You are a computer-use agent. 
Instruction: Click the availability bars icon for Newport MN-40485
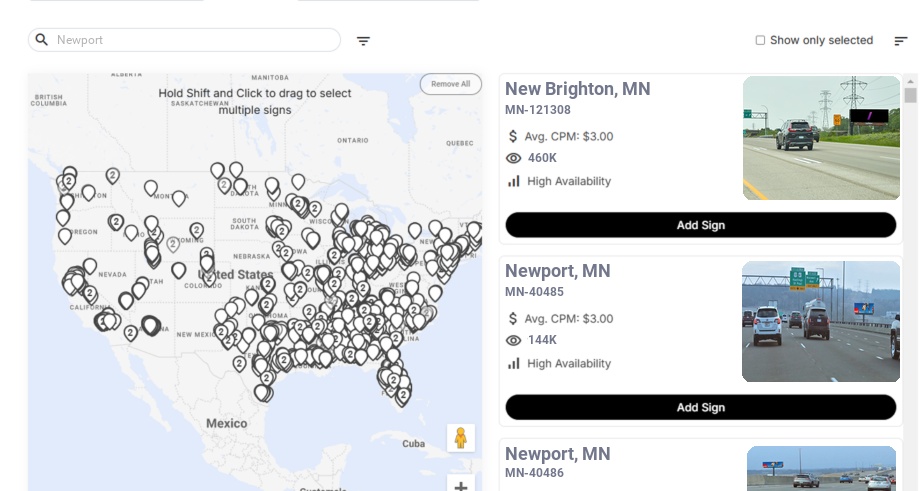[x=514, y=363]
